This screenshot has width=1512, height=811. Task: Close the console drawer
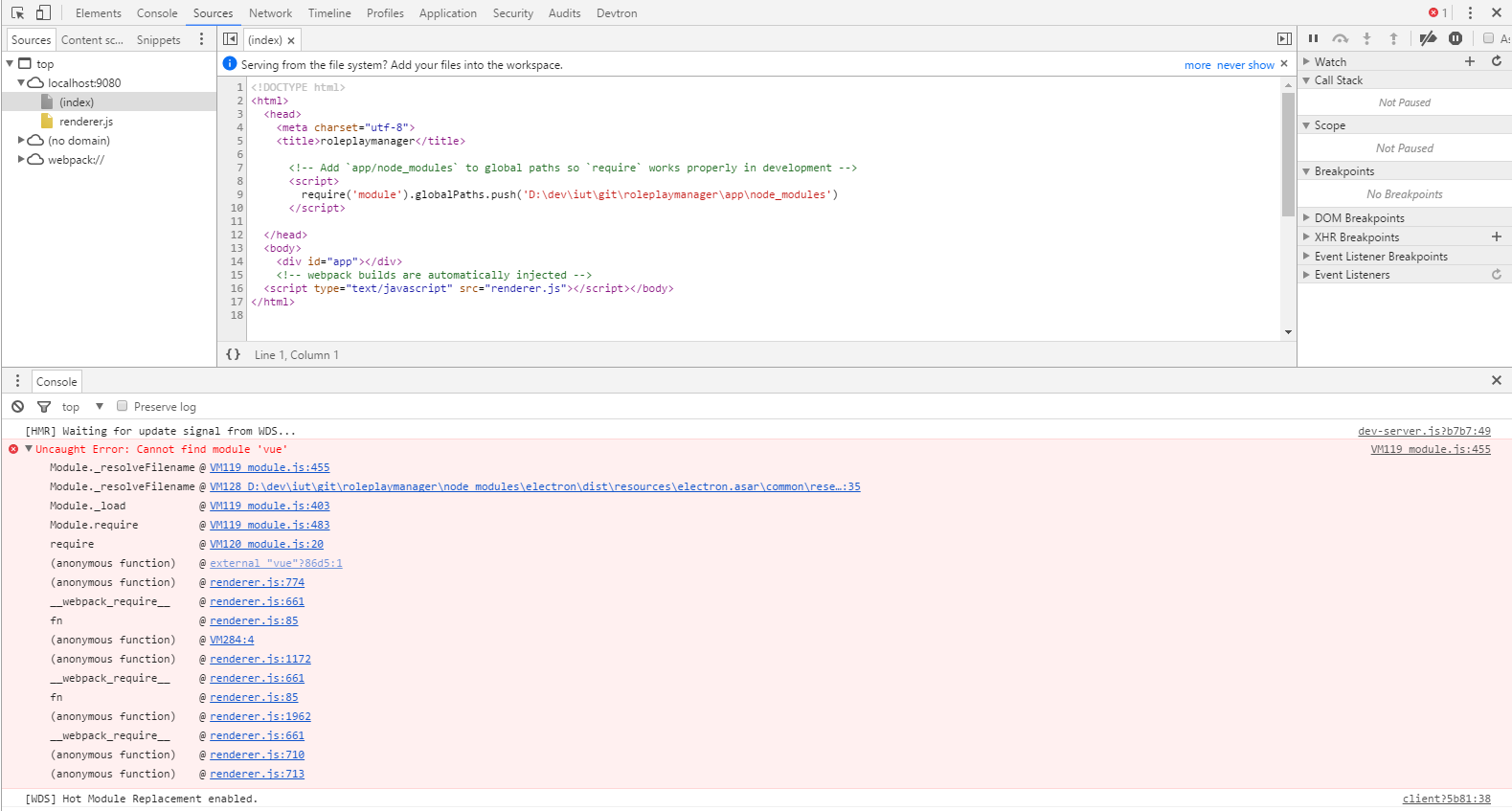pyautogui.click(x=1497, y=381)
